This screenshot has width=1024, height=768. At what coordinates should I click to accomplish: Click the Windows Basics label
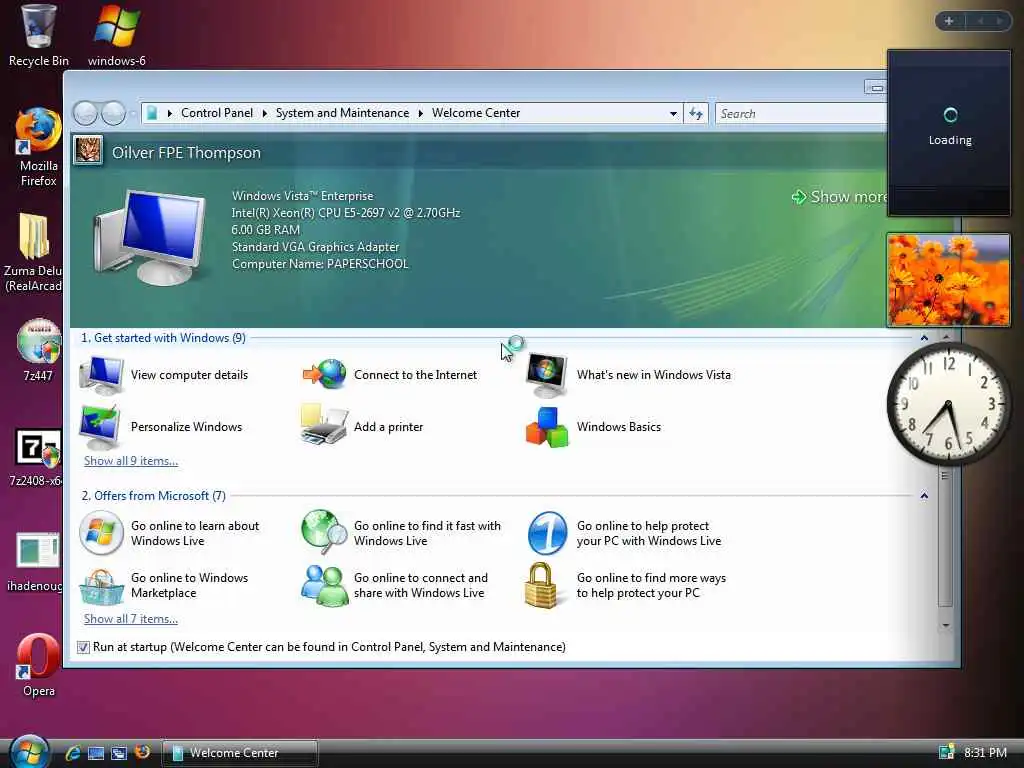[x=618, y=427]
